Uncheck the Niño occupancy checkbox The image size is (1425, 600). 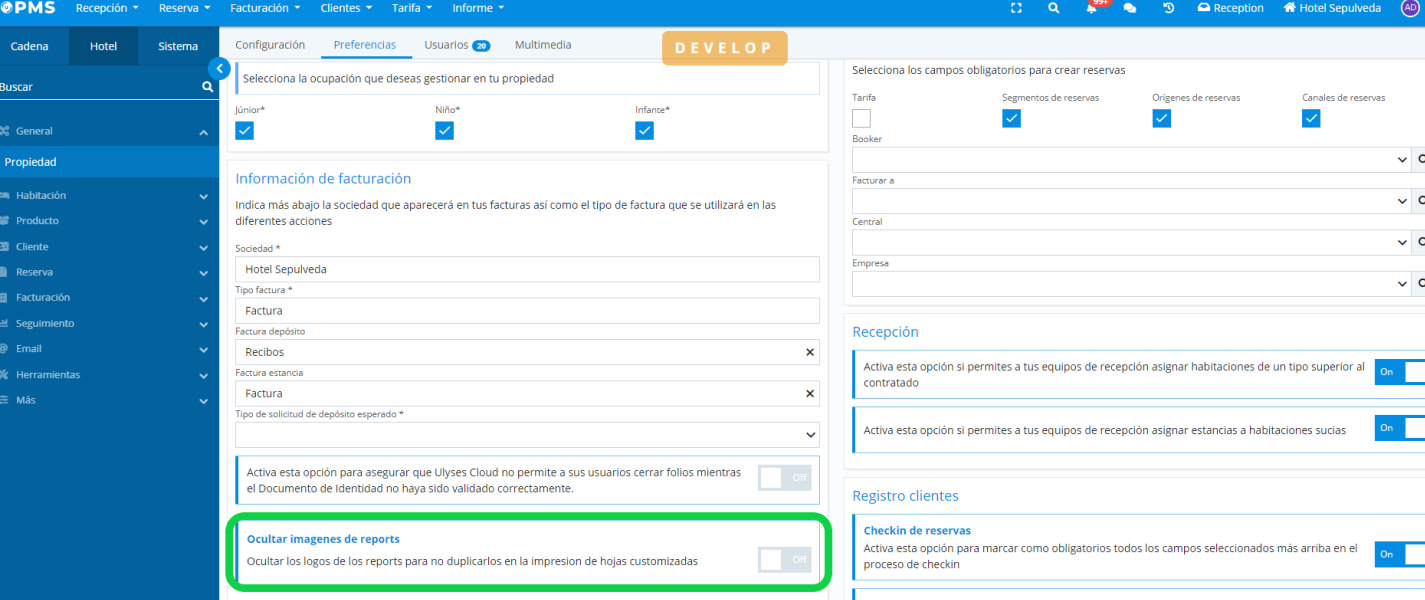[444, 131]
